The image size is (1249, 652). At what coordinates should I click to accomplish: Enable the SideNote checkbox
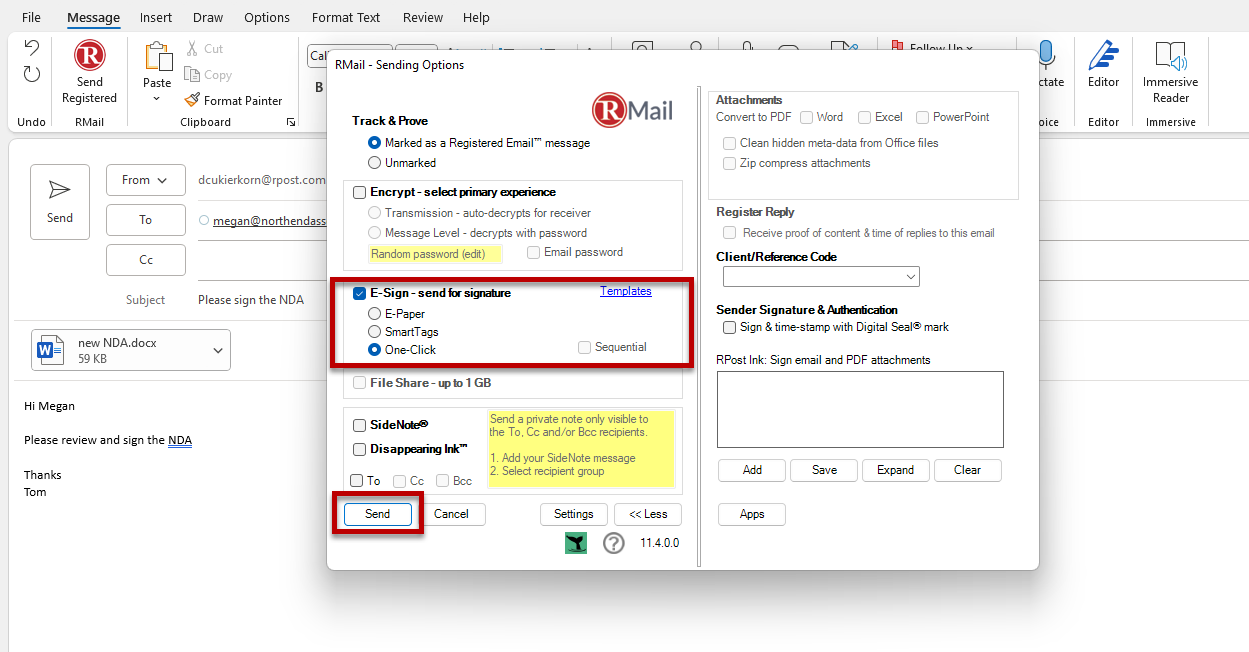coord(360,425)
